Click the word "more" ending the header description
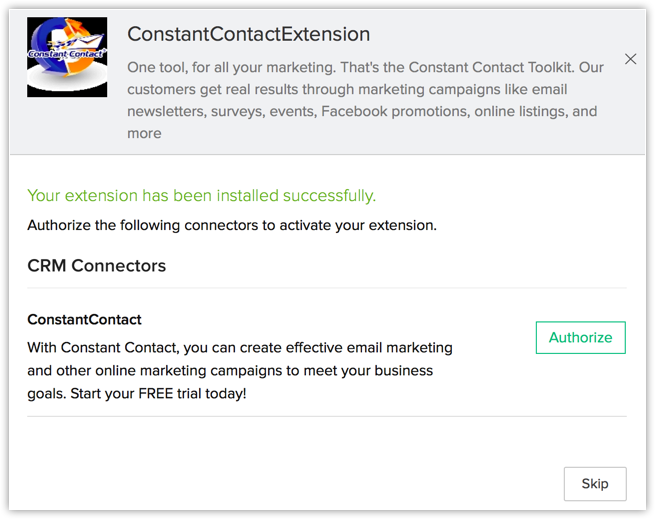 (x=144, y=133)
